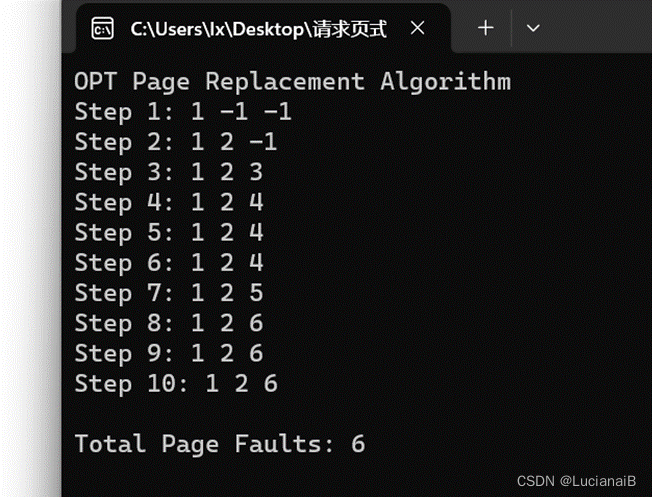This screenshot has height=497, width=652.
Task: Click the Step 2 output line
Action: pos(175,142)
